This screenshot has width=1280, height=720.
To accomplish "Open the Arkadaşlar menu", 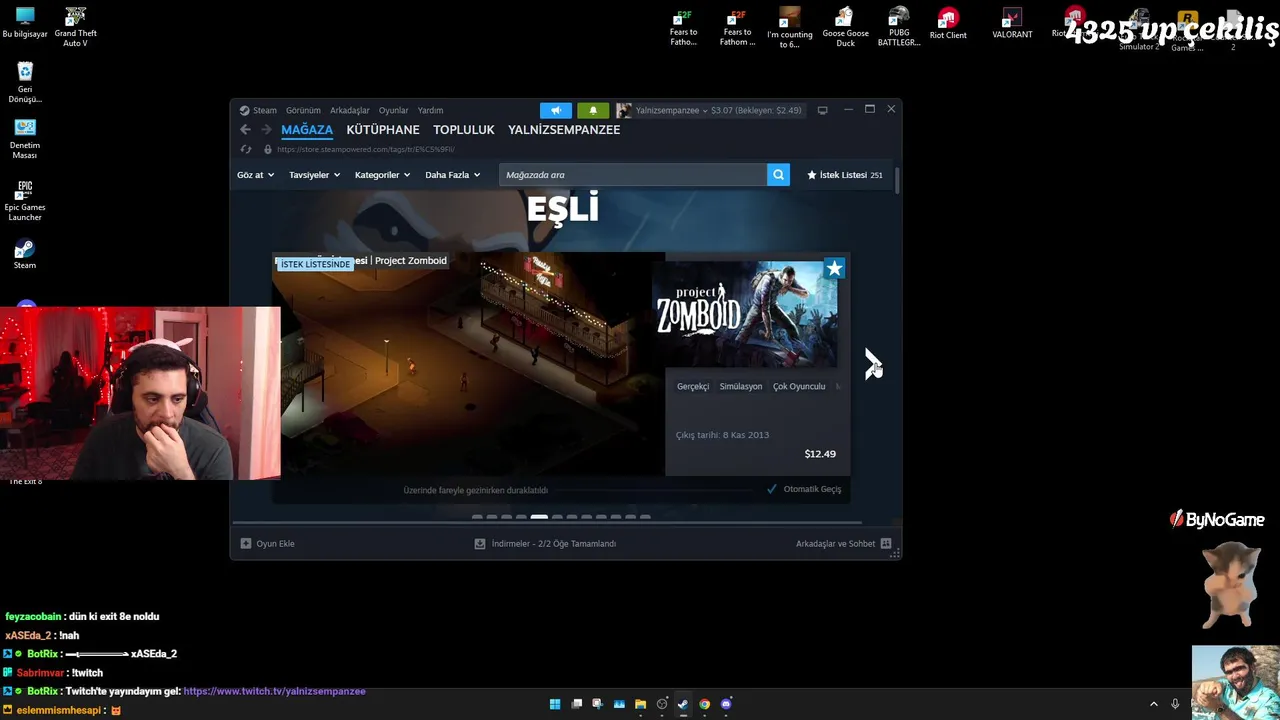I will [350, 111].
